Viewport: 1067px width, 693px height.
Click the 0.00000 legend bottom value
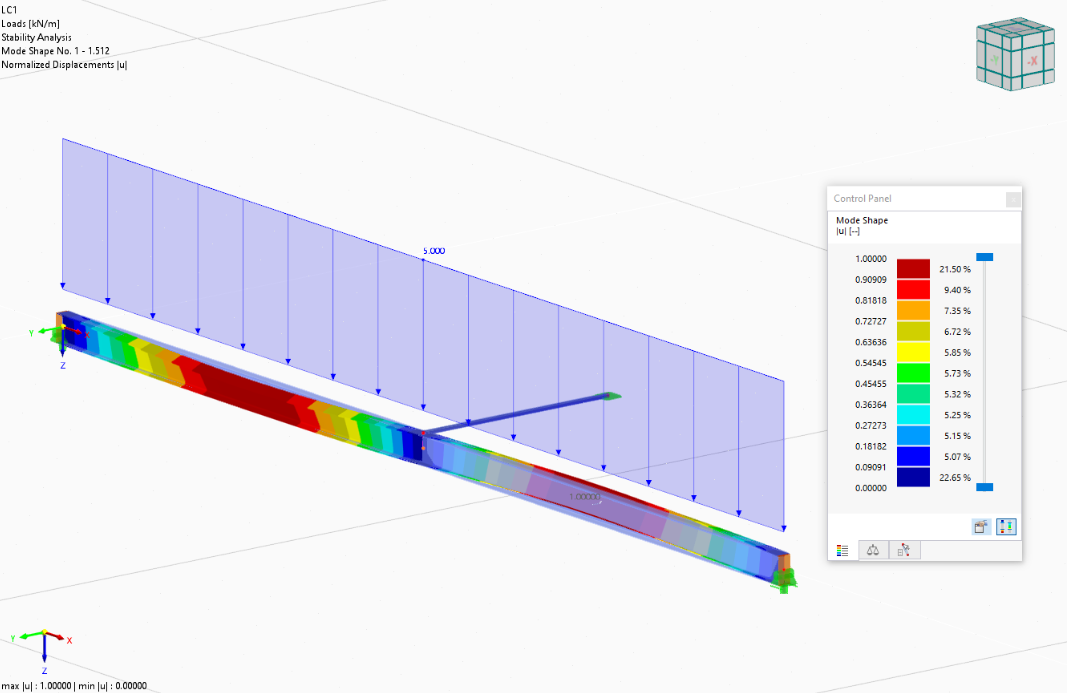[x=871, y=488]
